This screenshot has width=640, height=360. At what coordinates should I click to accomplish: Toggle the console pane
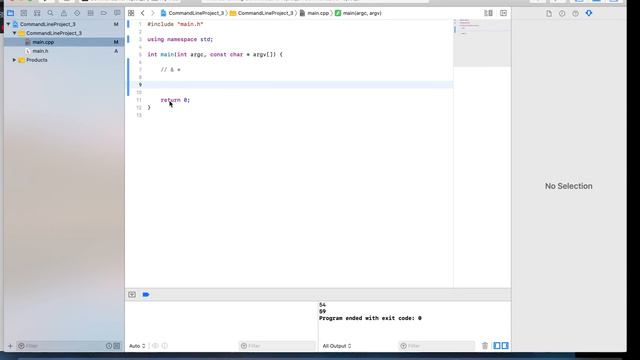pos(505,346)
